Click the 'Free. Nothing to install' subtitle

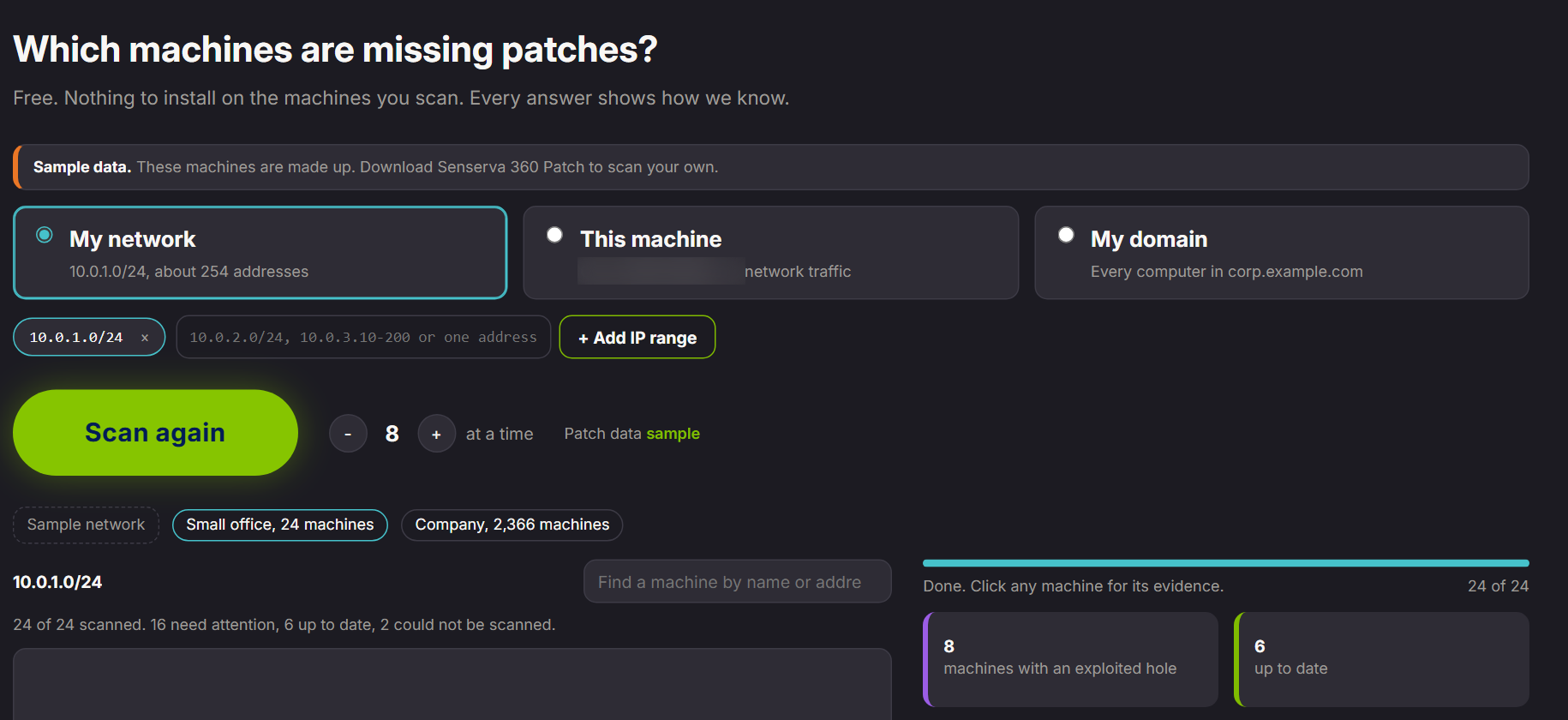(x=401, y=98)
